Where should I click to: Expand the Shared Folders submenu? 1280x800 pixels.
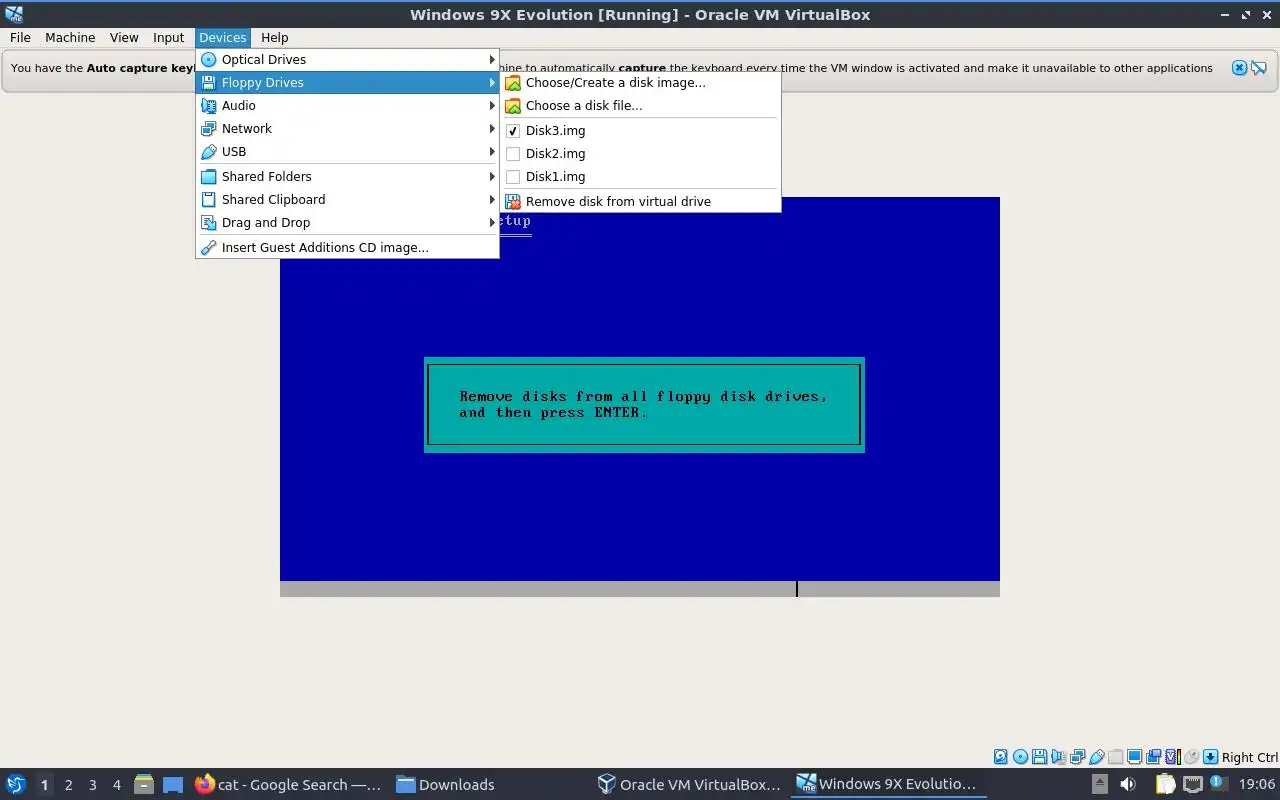click(x=347, y=176)
